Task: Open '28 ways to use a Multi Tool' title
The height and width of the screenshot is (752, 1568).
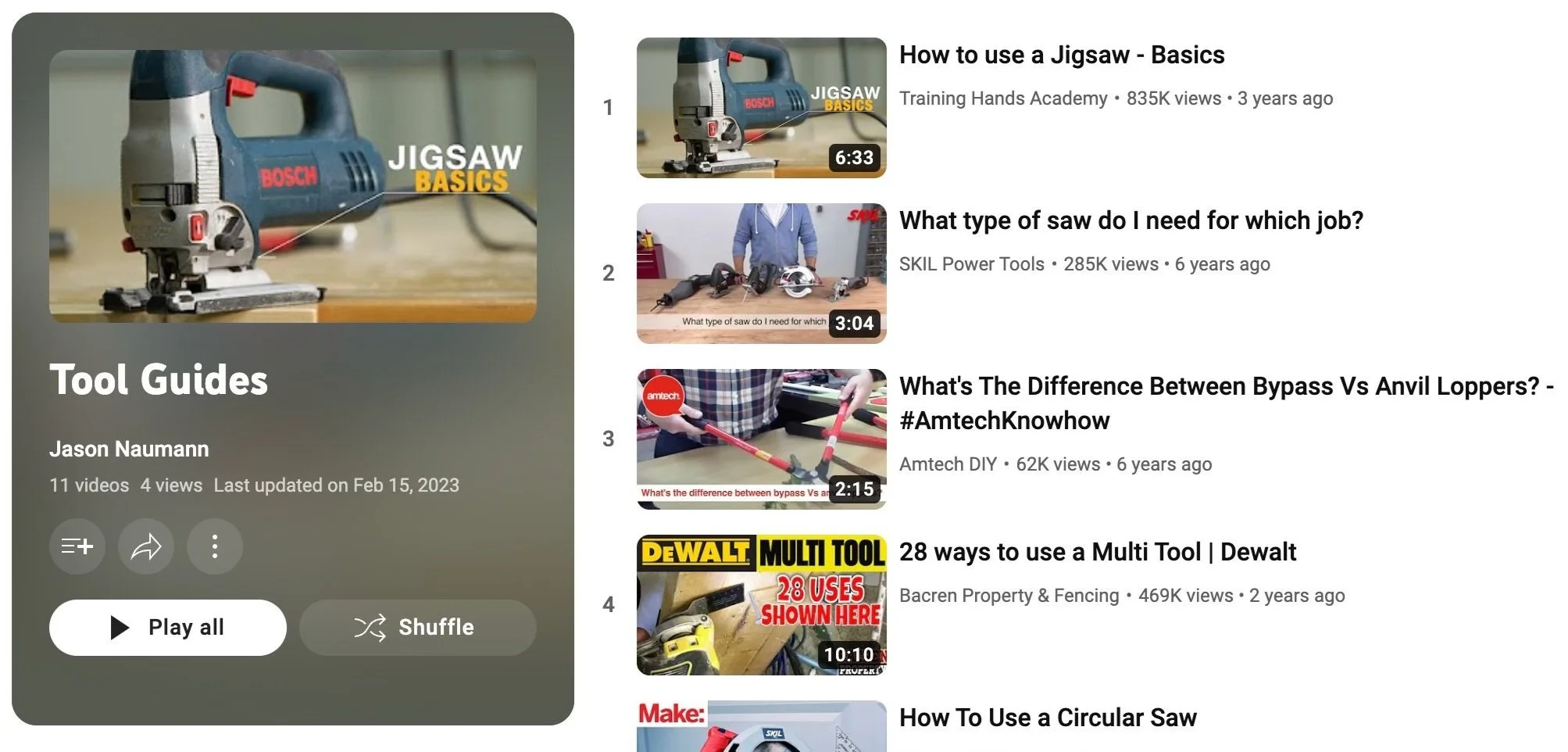Action: point(1098,552)
